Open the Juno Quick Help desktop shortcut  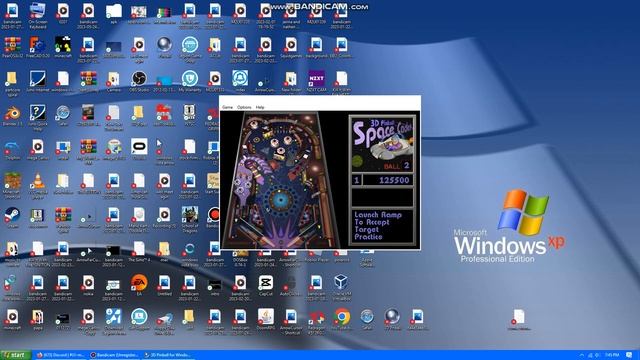[38, 118]
